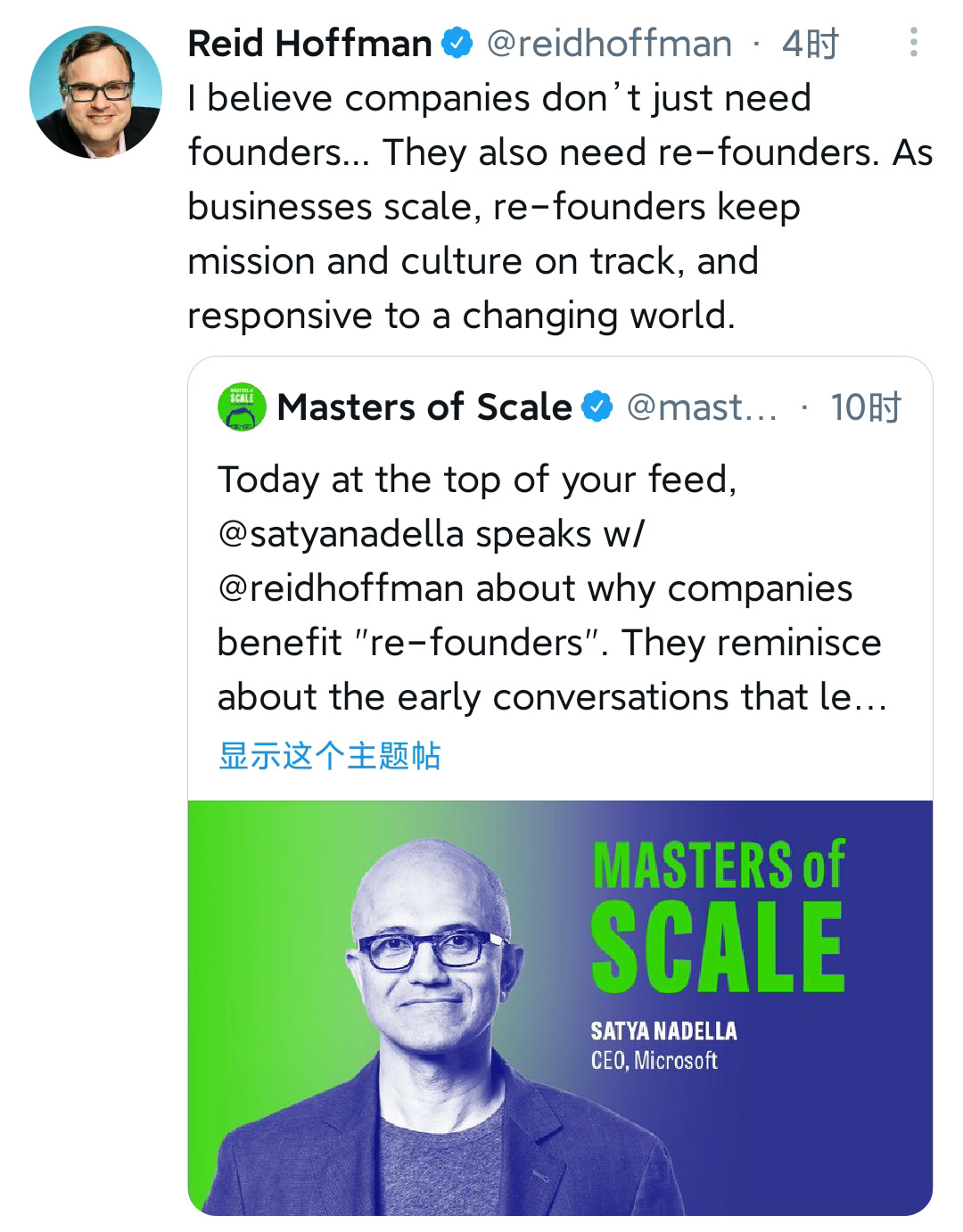Open the quoted tweet body text
The width and height of the screenshot is (963, 1232).
click(553, 588)
